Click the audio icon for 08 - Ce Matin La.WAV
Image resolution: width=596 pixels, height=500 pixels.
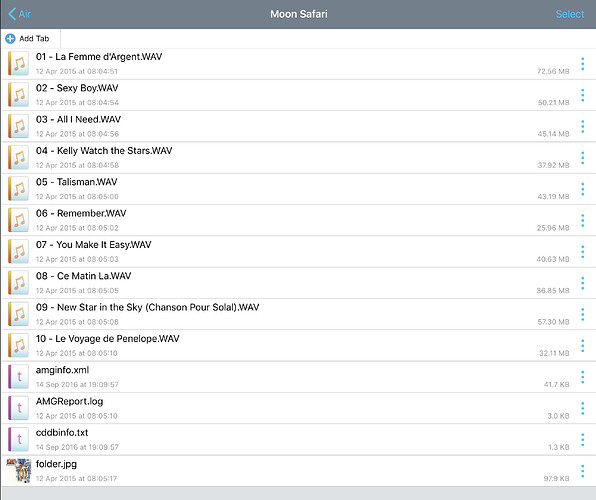19,283
